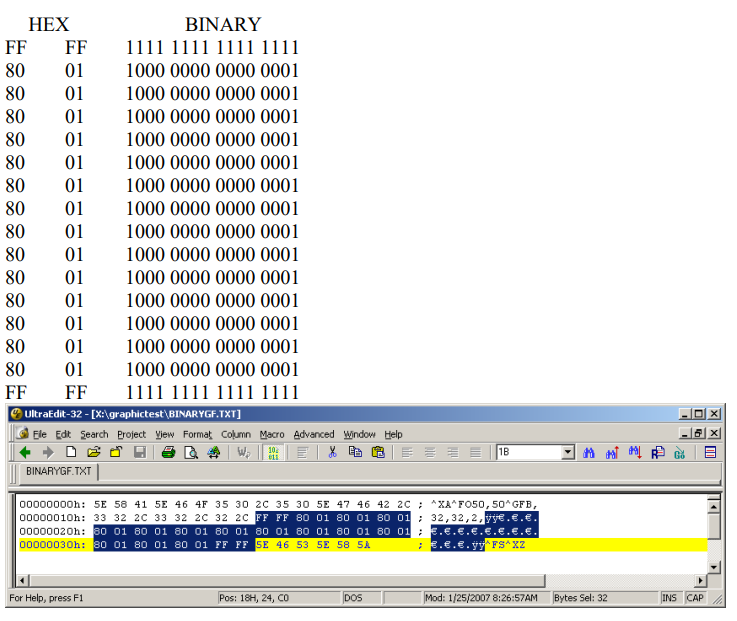The height and width of the screenshot is (621, 737).
Task: Click the highlighted 00000030h offset row label
Action: (x=52, y=544)
